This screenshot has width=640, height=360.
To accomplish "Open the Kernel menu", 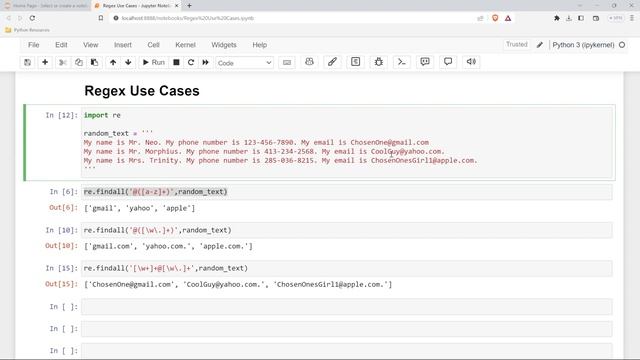I will coord(185,45).
